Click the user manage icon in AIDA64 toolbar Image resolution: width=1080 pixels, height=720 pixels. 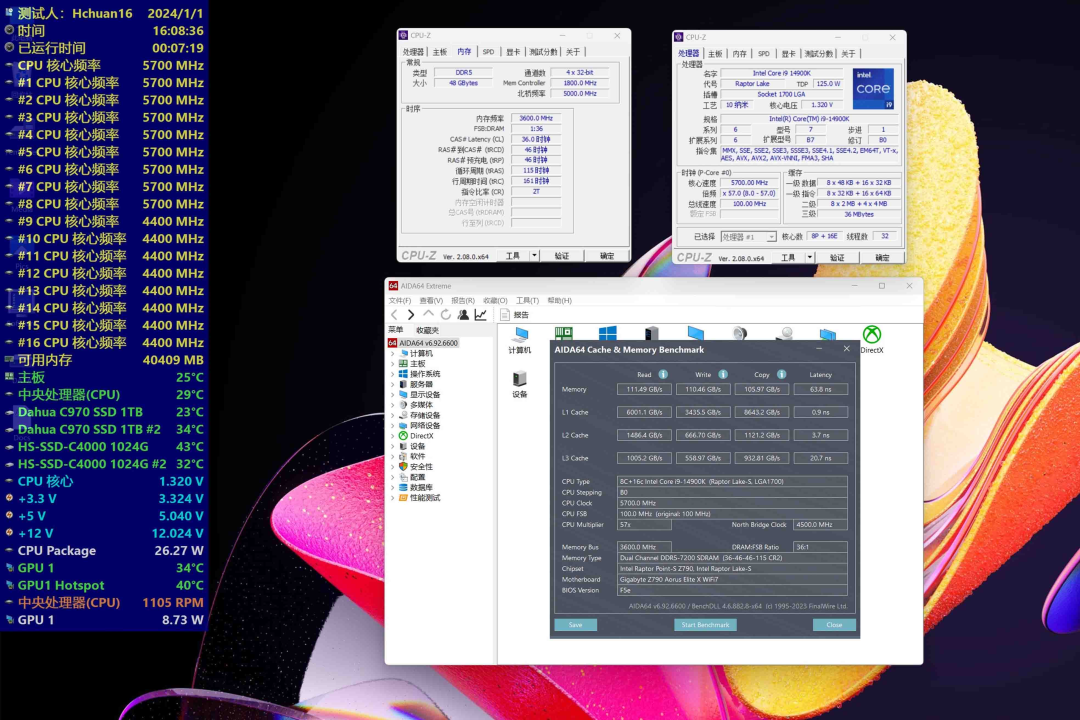click(463, 315)
